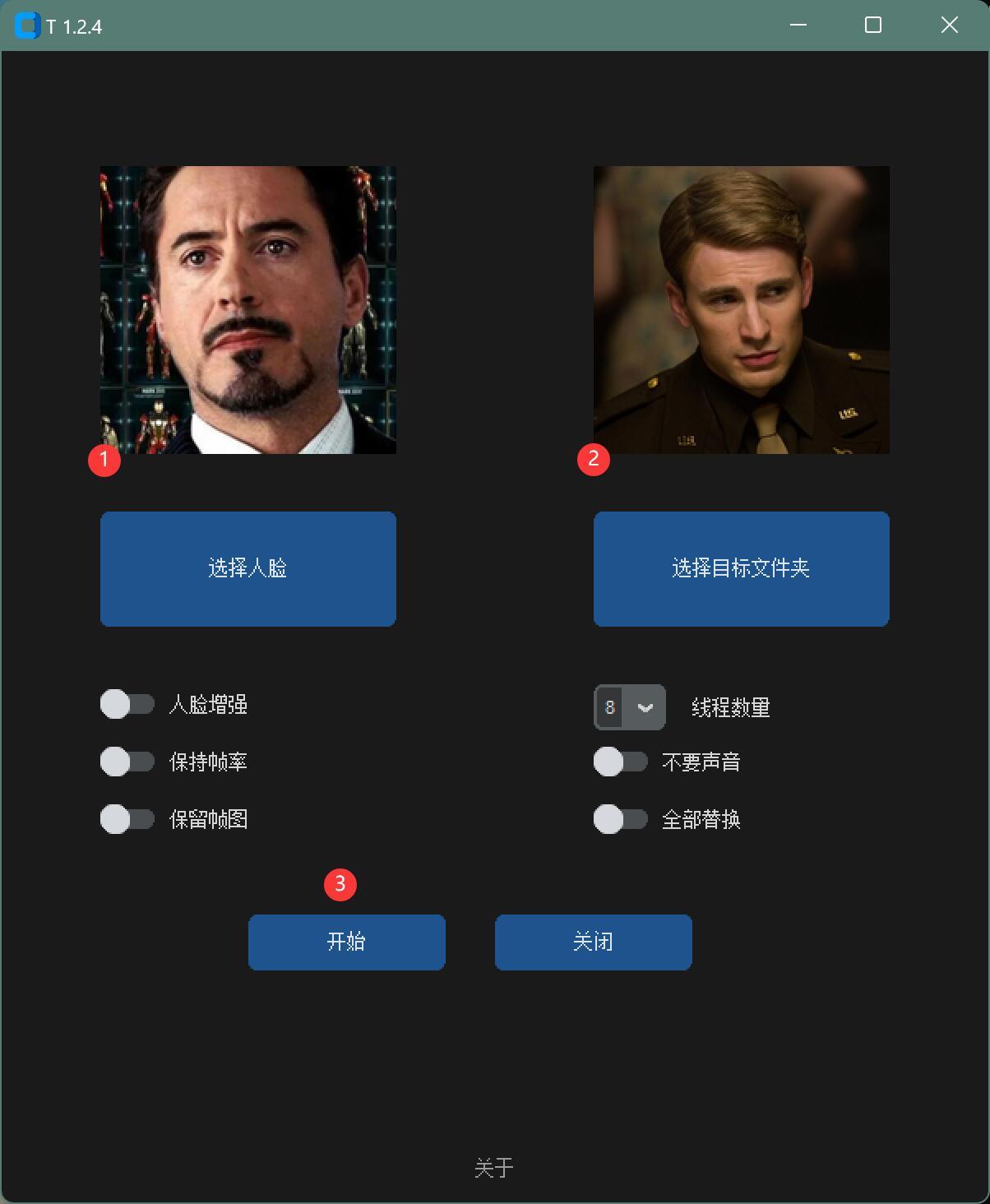
Task: Click the 关闭 button
Action: 594,942
